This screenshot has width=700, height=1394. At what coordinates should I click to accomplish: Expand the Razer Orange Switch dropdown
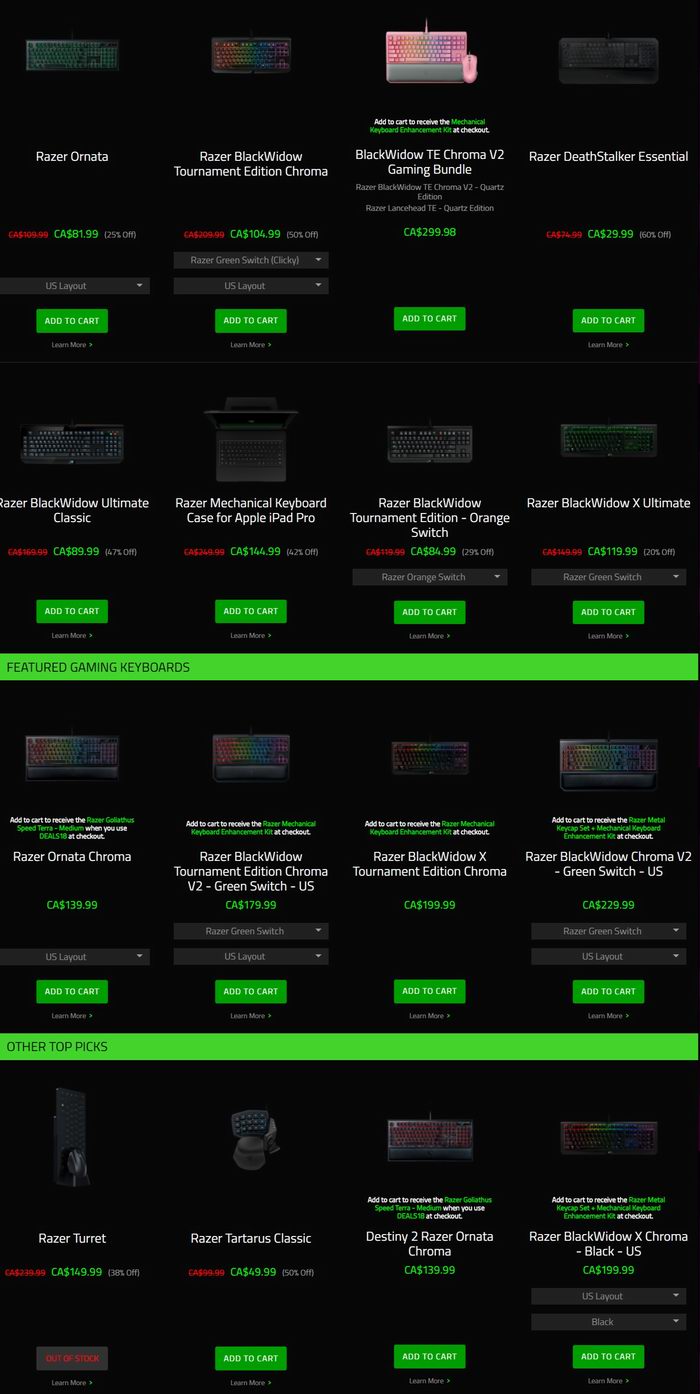[x=430, y=577]
